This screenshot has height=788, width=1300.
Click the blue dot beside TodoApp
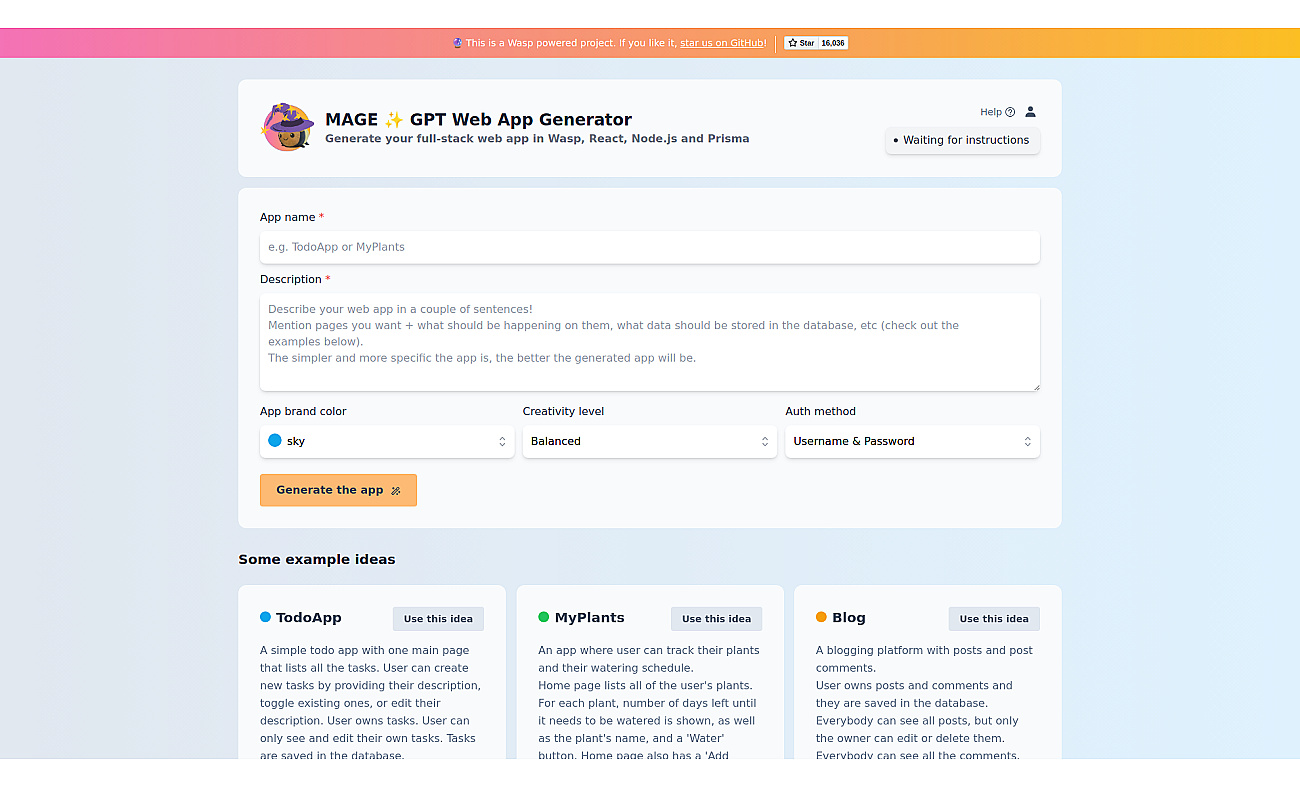click(x=265, y=617)
